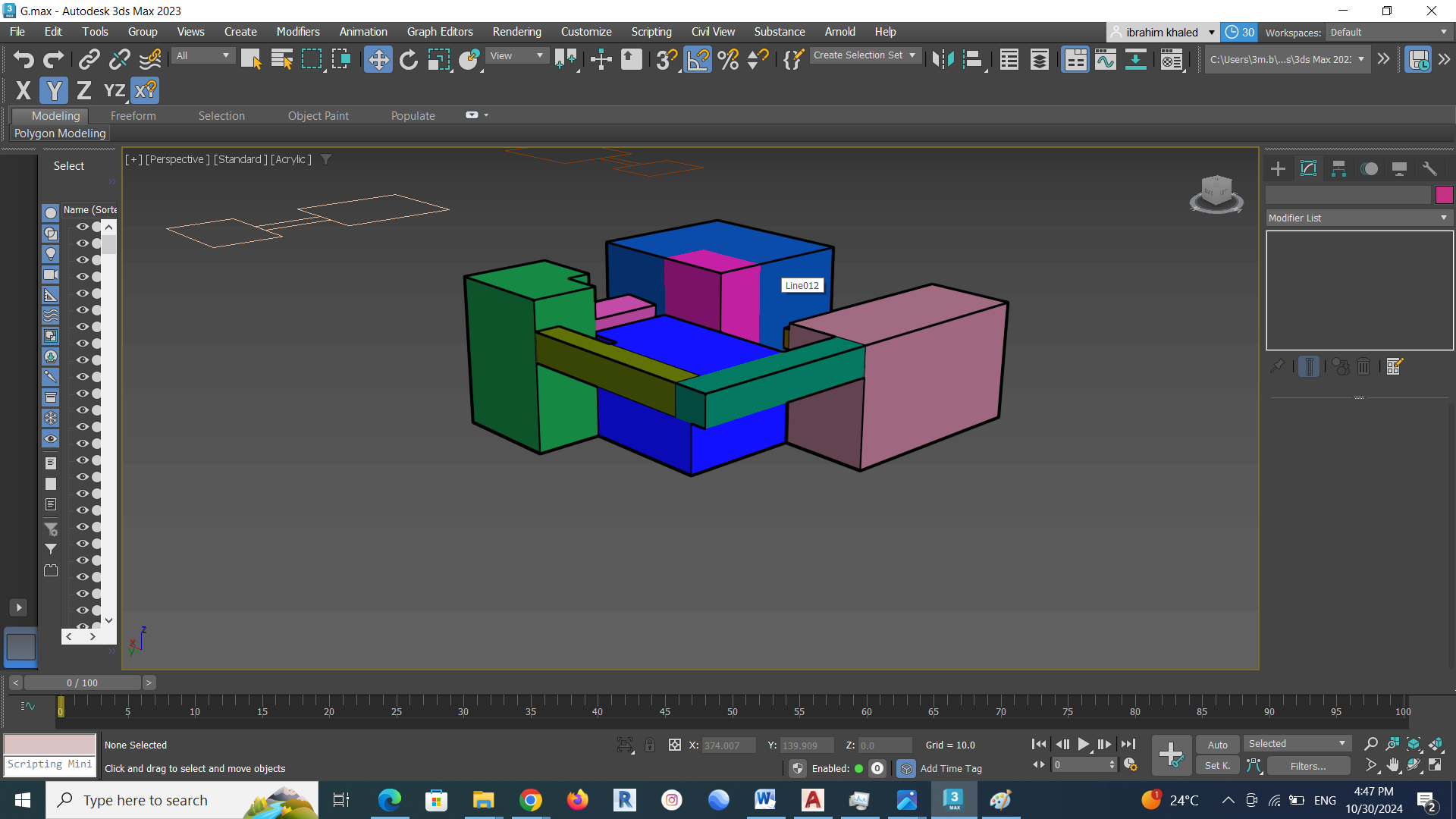Click the Filters... button
This screenshot has height=819, width=1456.
pyautogui.click(x=1308, y=766)
